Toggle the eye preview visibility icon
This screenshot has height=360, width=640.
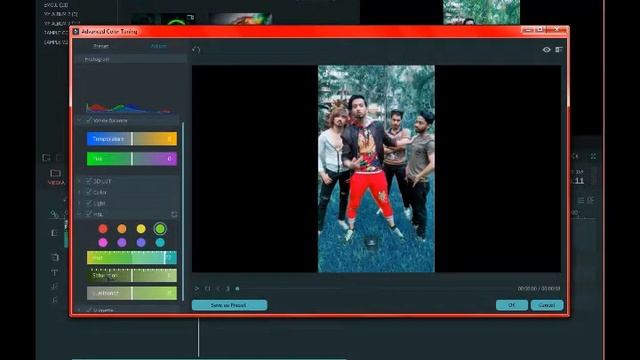(547, 50)
